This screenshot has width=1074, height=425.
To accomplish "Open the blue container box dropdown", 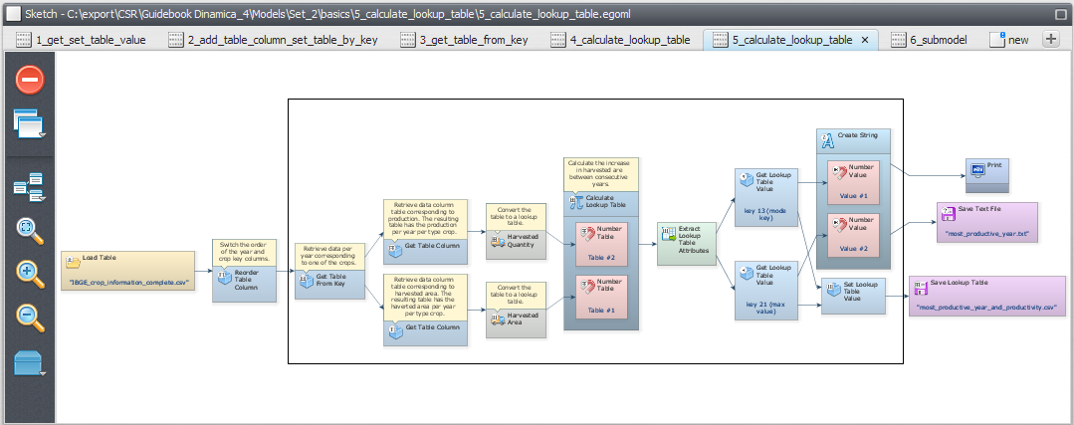I will coord(30,363).
